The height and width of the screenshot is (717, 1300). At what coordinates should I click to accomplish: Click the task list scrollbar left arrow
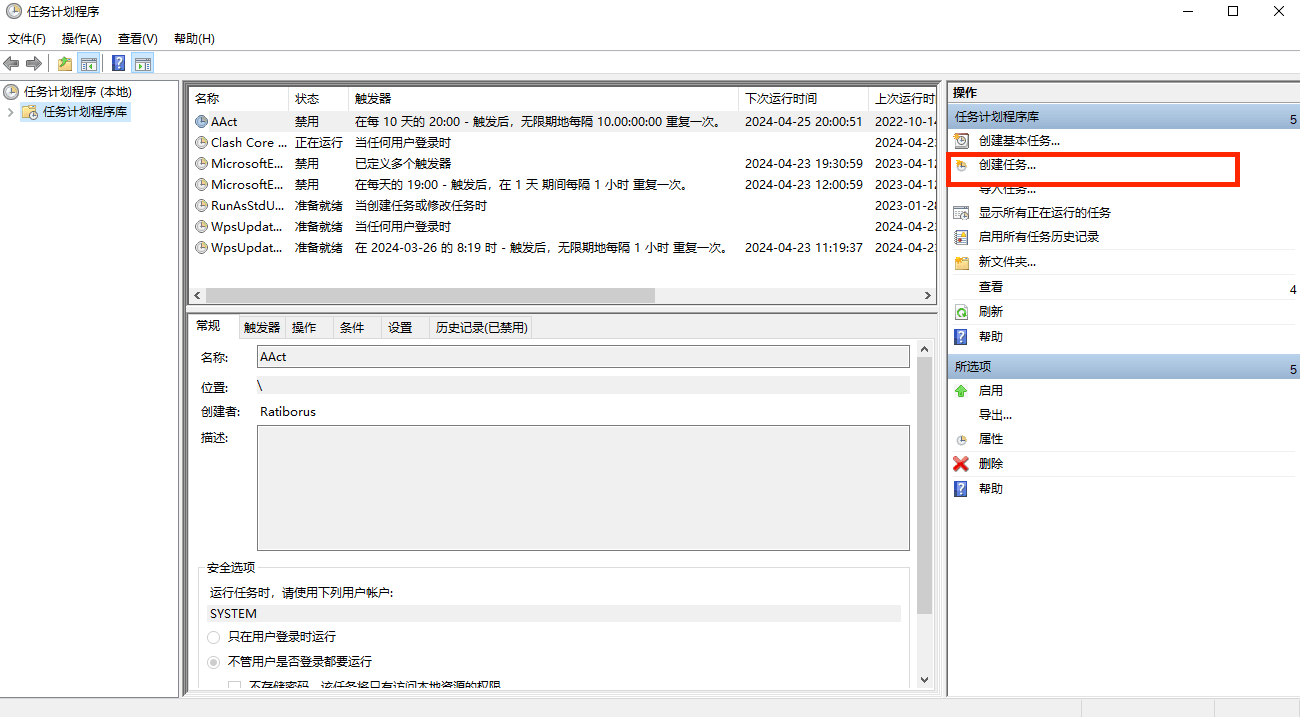pyautogui.click(x=197, y=296)
